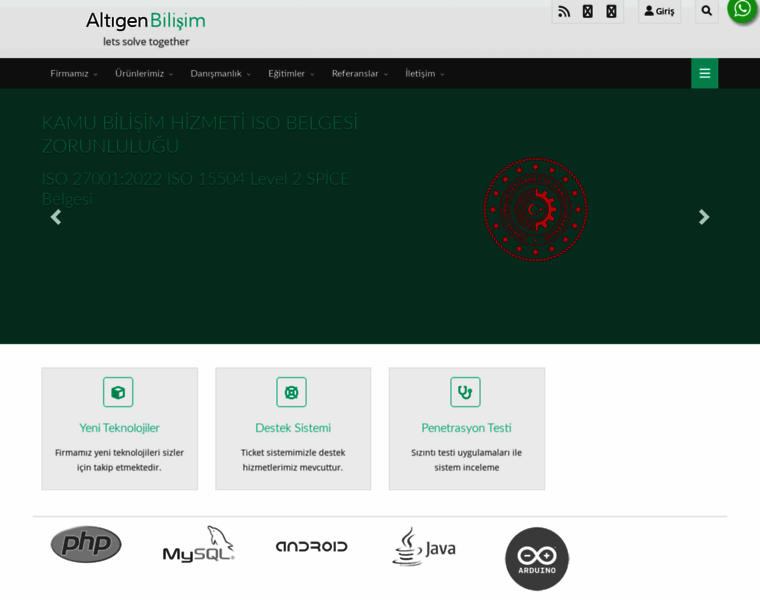This screenshot has width=760, height=600.
Task: Open the KAMU BİLİŞİM HİZMETİ ISO BELGESİ heading
Action: tap(199, 134)
